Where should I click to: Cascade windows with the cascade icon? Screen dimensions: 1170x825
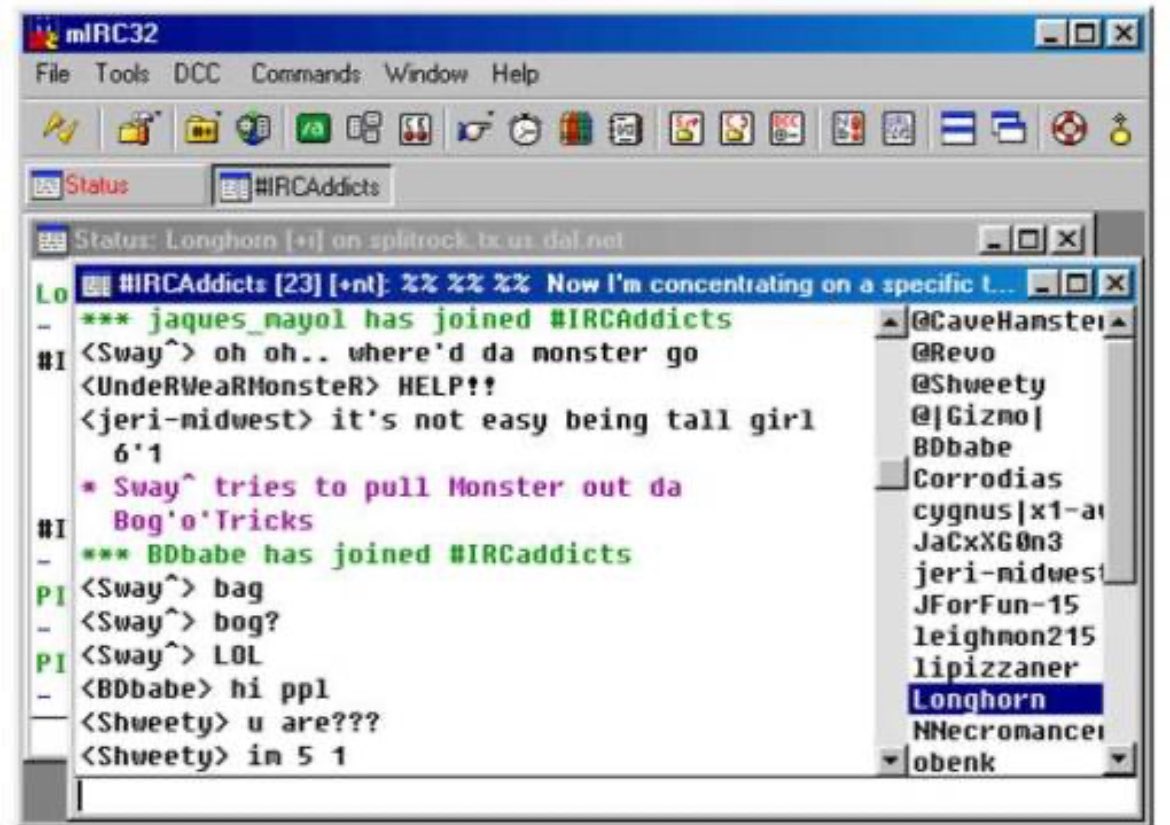[1009, 129]
